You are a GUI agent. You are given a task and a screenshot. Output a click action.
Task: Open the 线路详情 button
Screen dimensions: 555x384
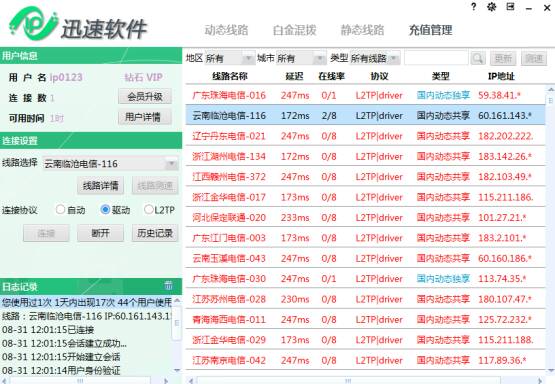[101, 185]
